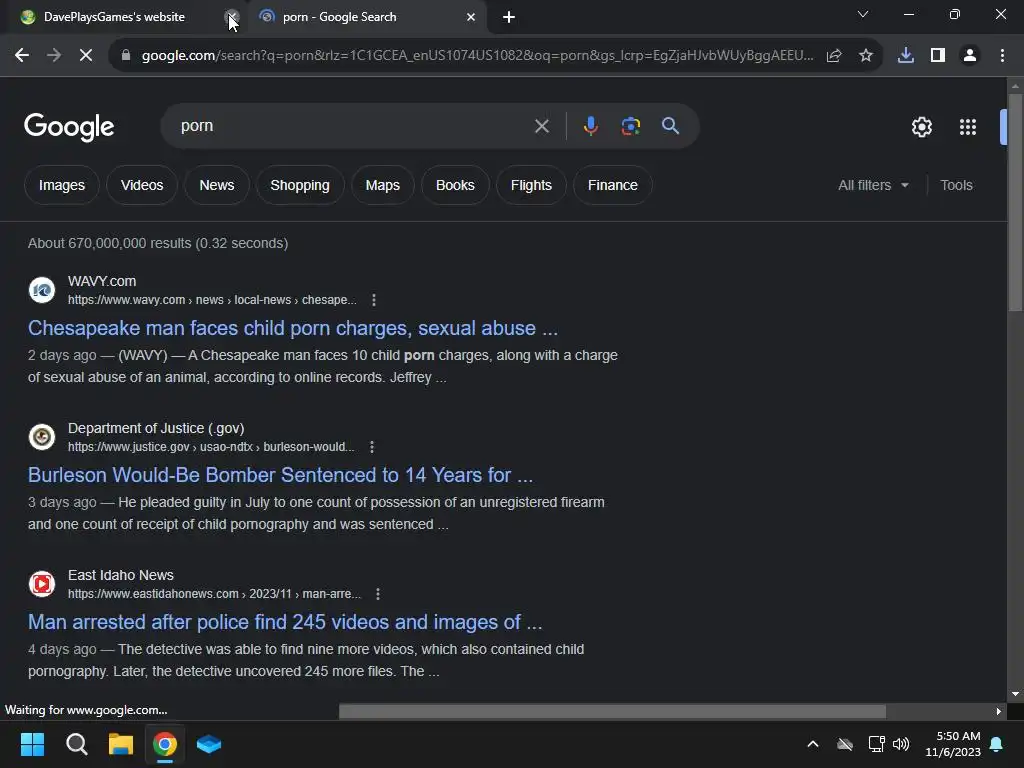Open a new browser tab

point(509,17)
